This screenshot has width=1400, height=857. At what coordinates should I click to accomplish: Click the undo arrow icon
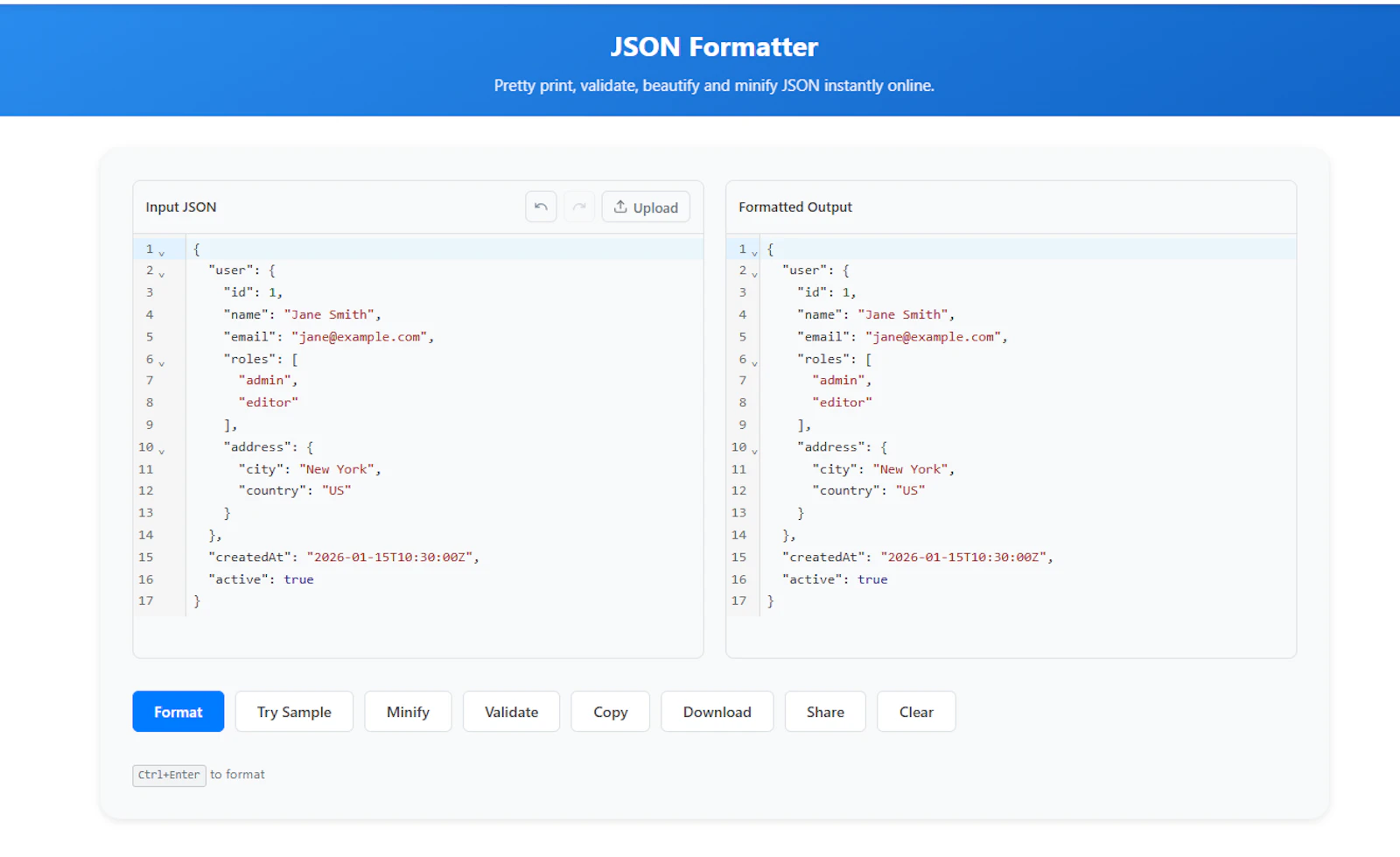click(541, 207)
